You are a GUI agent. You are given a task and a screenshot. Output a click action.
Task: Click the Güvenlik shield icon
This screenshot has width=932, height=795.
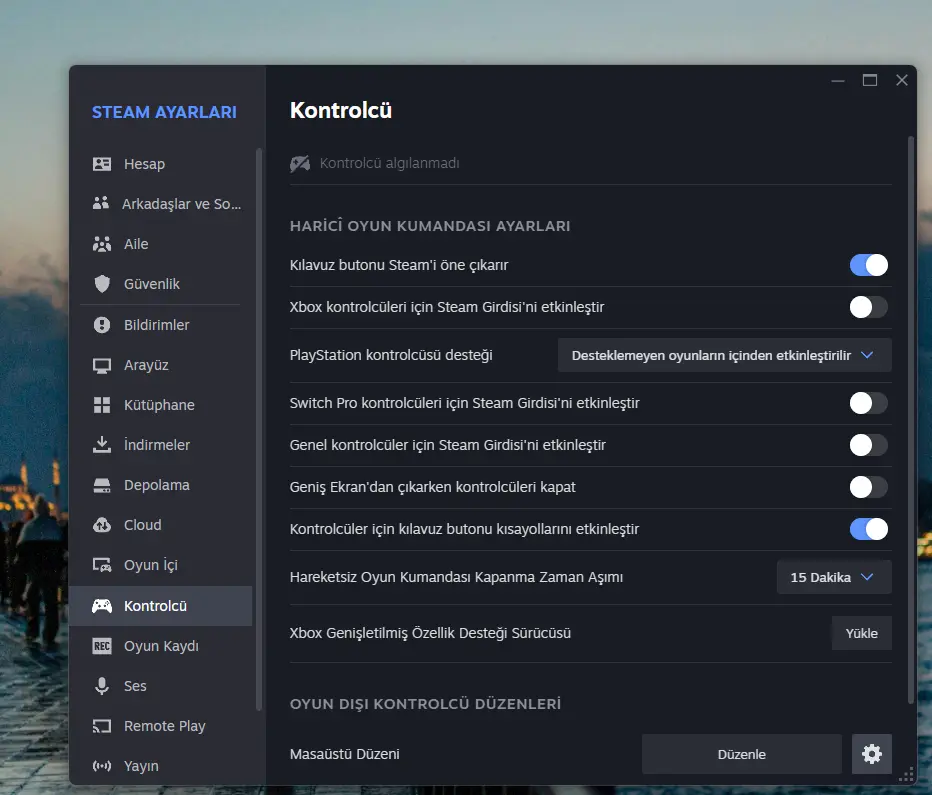click(102, 284)
